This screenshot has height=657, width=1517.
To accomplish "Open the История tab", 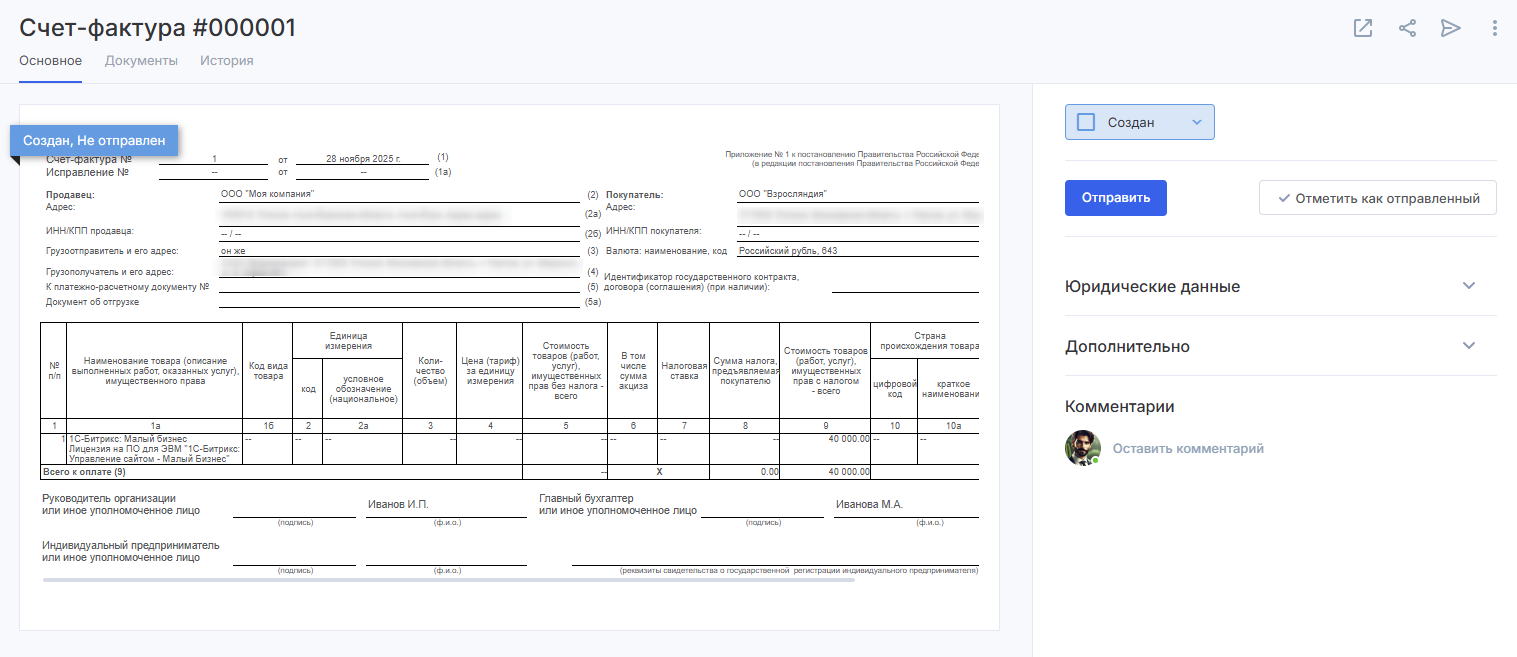I will point(226,61).
